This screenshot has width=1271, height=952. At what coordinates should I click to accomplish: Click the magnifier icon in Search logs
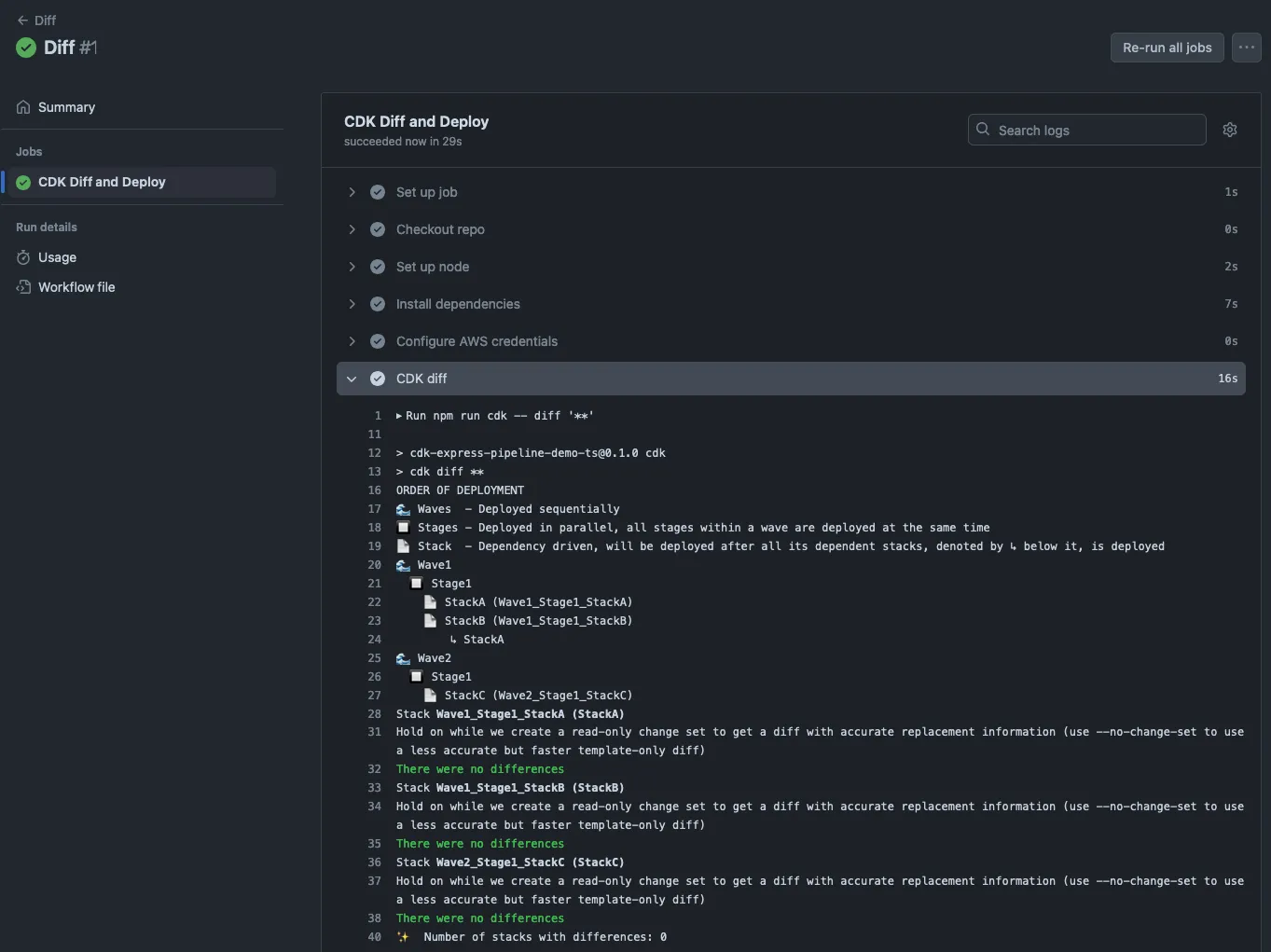(983, 130)
